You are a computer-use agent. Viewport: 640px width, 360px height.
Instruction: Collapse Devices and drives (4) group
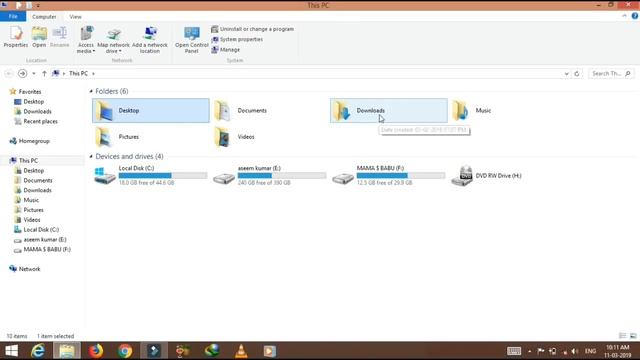point(91,156)
